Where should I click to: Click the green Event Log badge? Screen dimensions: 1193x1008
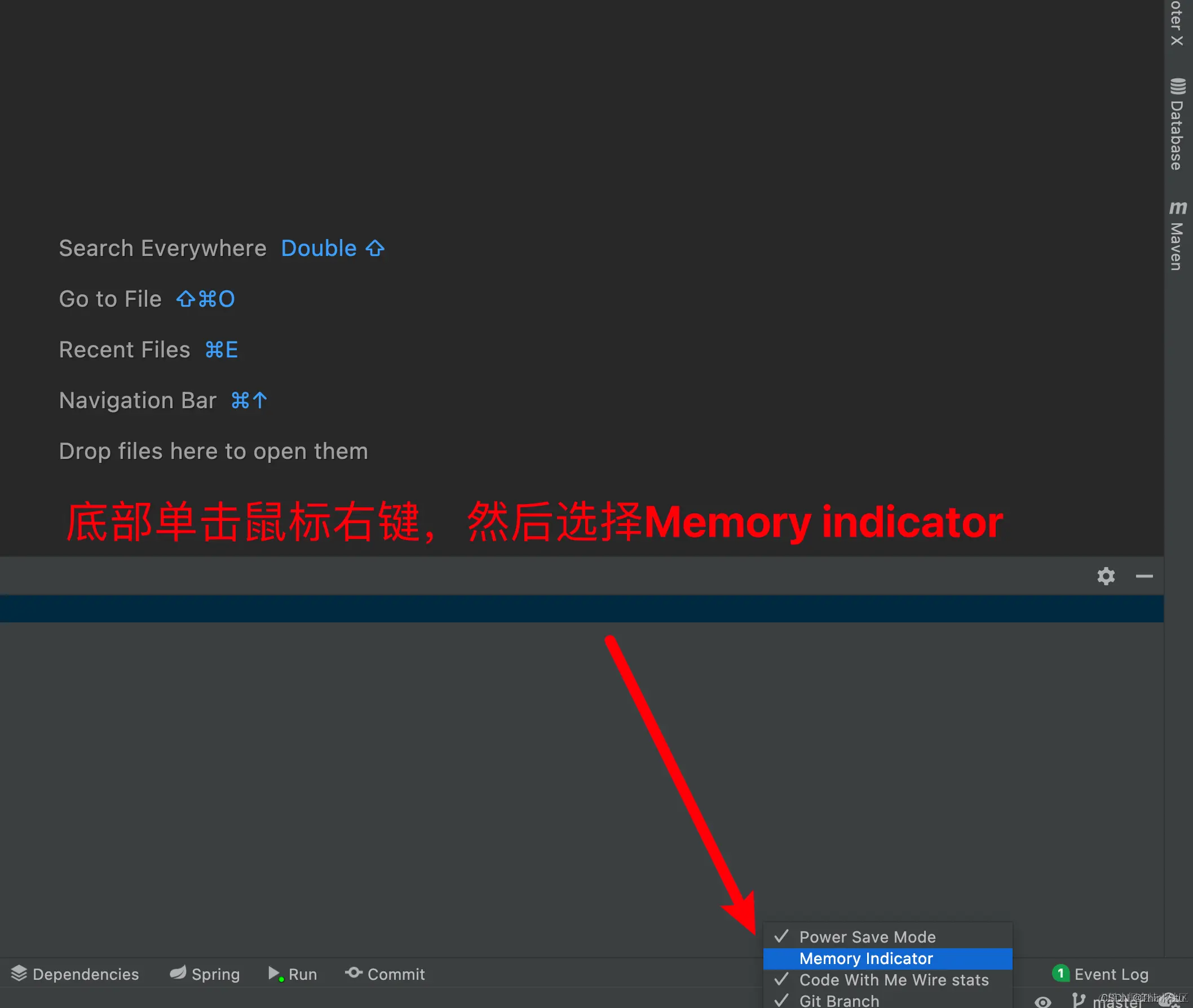1061,973
